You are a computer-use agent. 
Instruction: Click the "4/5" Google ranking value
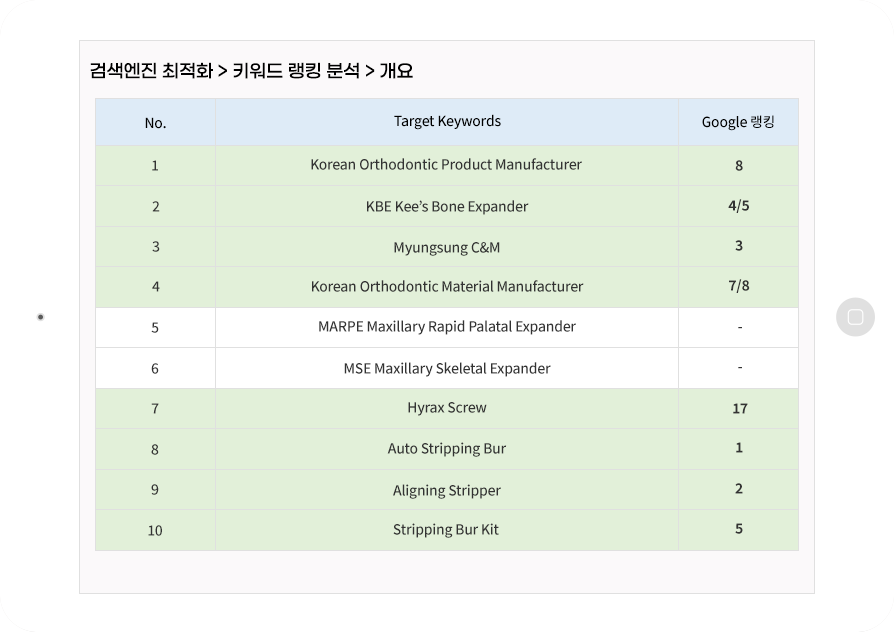click(x=739, y=205)
